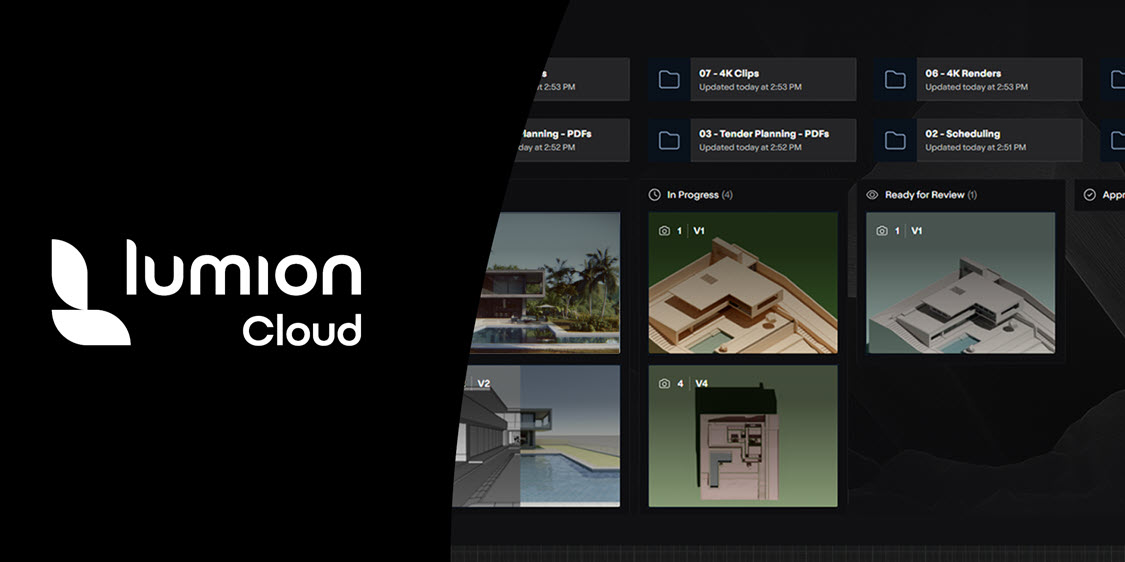Click the V1 version label in Ready for Review
The height and width of the screenshot is (562, 1125).
[916, 231]
